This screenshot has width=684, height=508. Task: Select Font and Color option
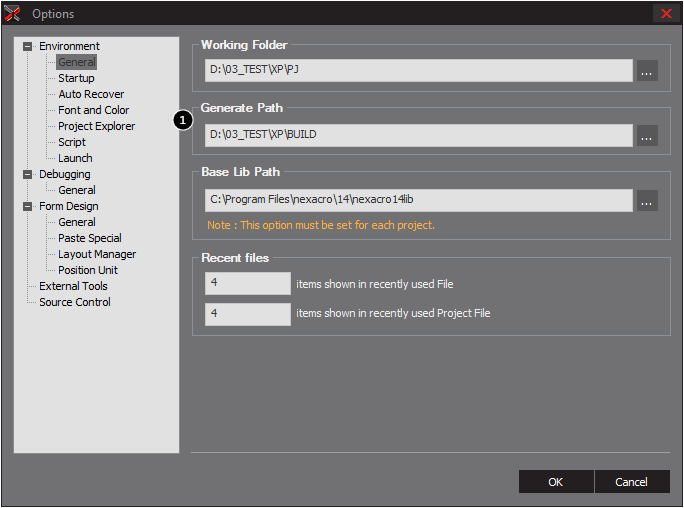93,110
